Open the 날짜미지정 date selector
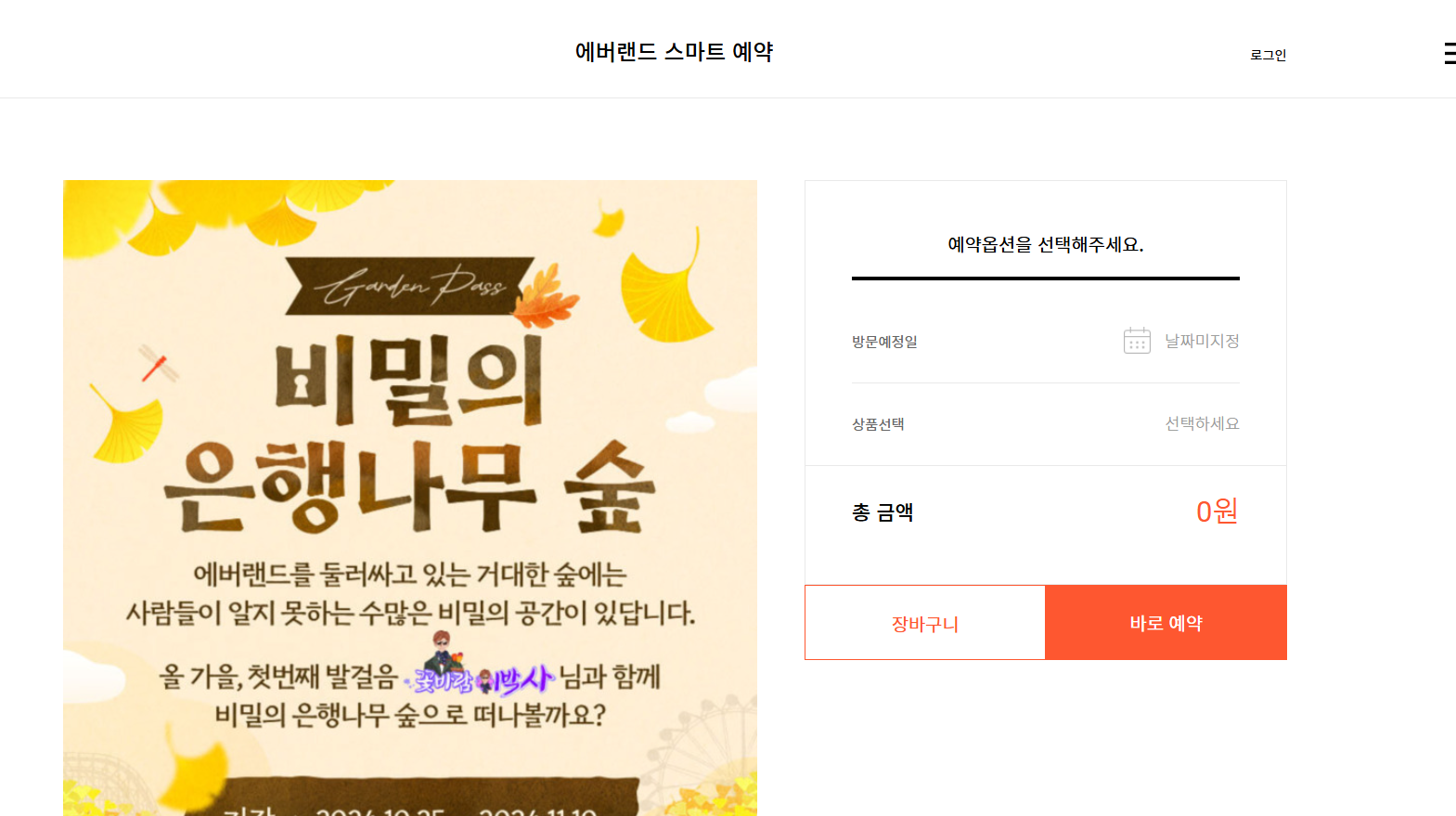Image resolution: width=1456 pixels, height=816 pixels. (x=1199, y=341)
